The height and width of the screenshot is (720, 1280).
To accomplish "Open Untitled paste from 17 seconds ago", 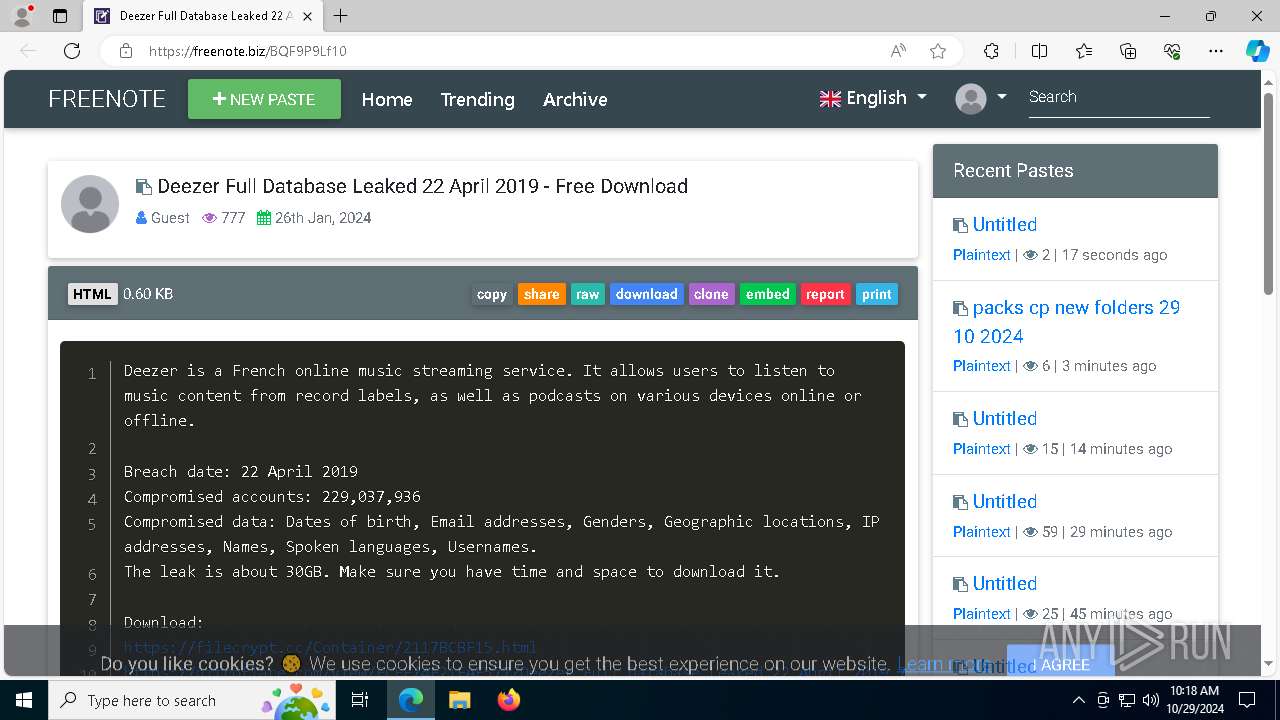I will point(1005,225).
